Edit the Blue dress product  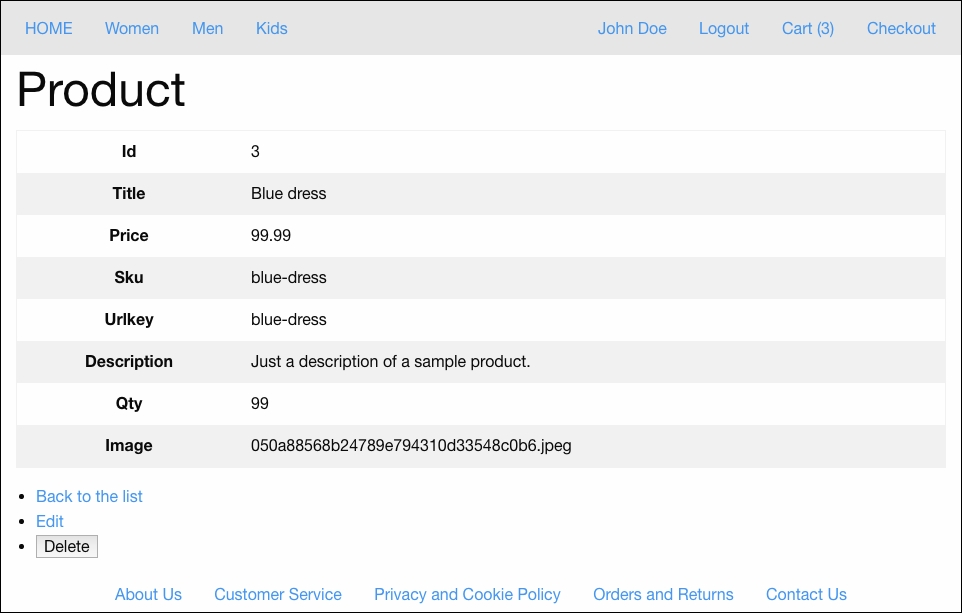click(x=49, y=521)
